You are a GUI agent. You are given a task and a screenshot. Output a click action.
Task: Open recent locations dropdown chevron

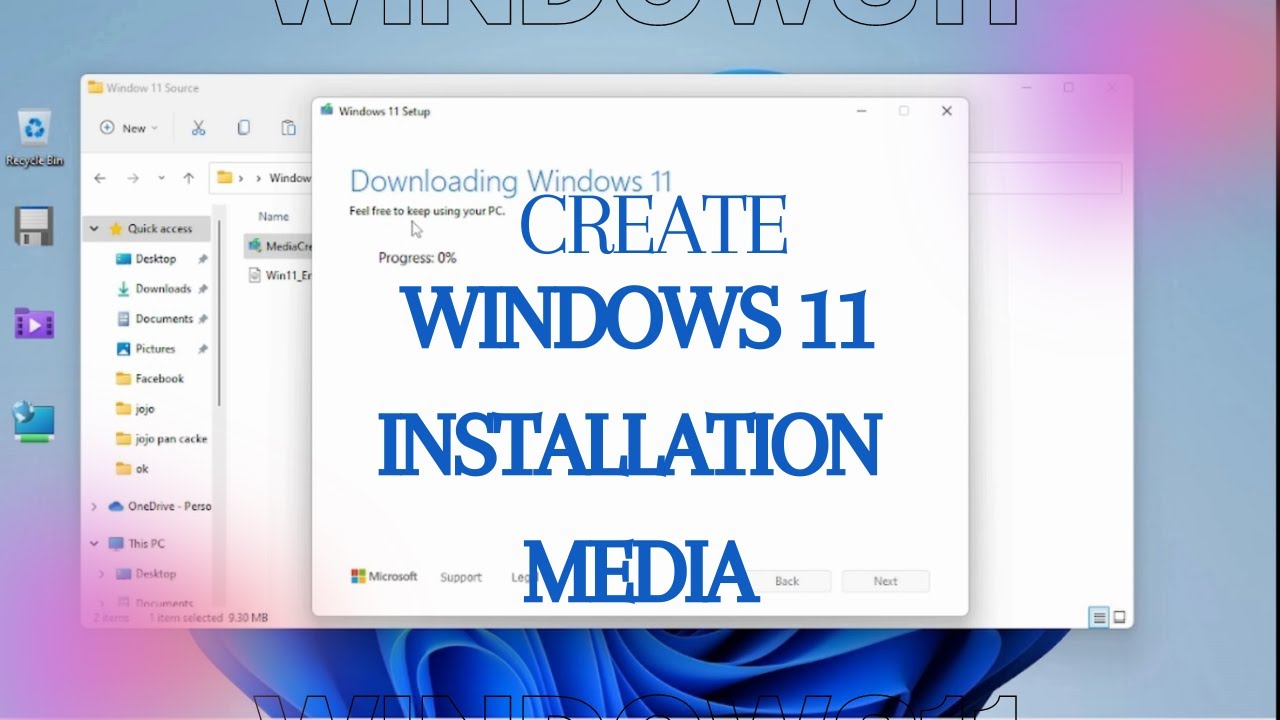pyautogui.click(x=161, y=178)
